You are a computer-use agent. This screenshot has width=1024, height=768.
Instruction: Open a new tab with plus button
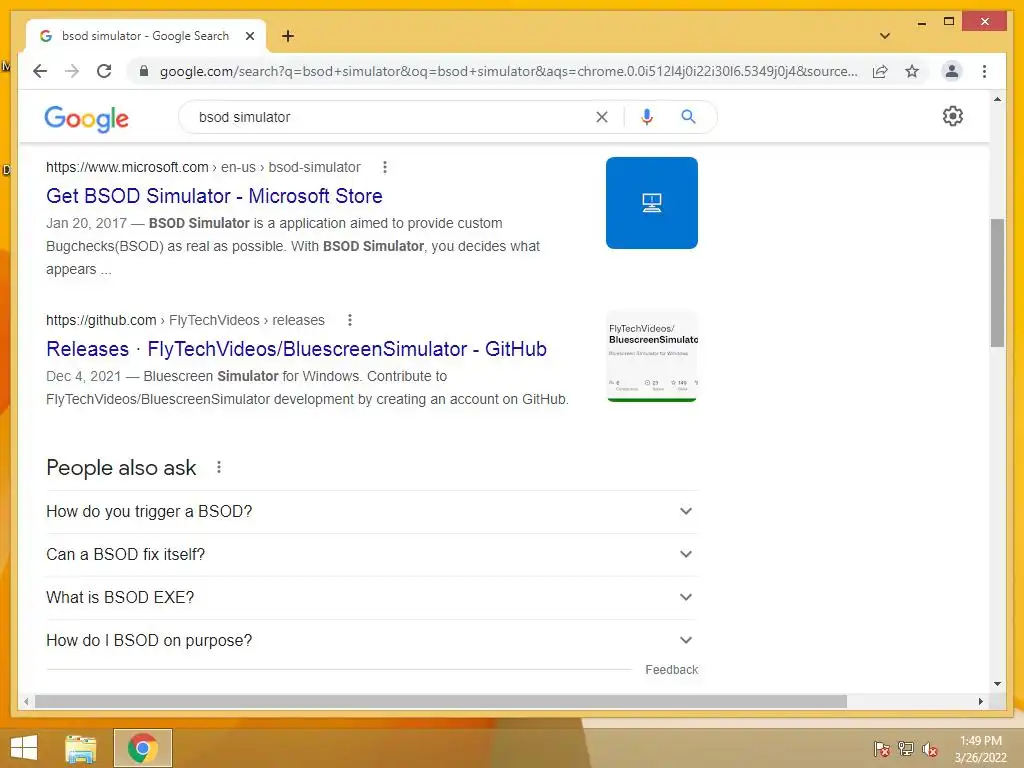coord(287,36)
